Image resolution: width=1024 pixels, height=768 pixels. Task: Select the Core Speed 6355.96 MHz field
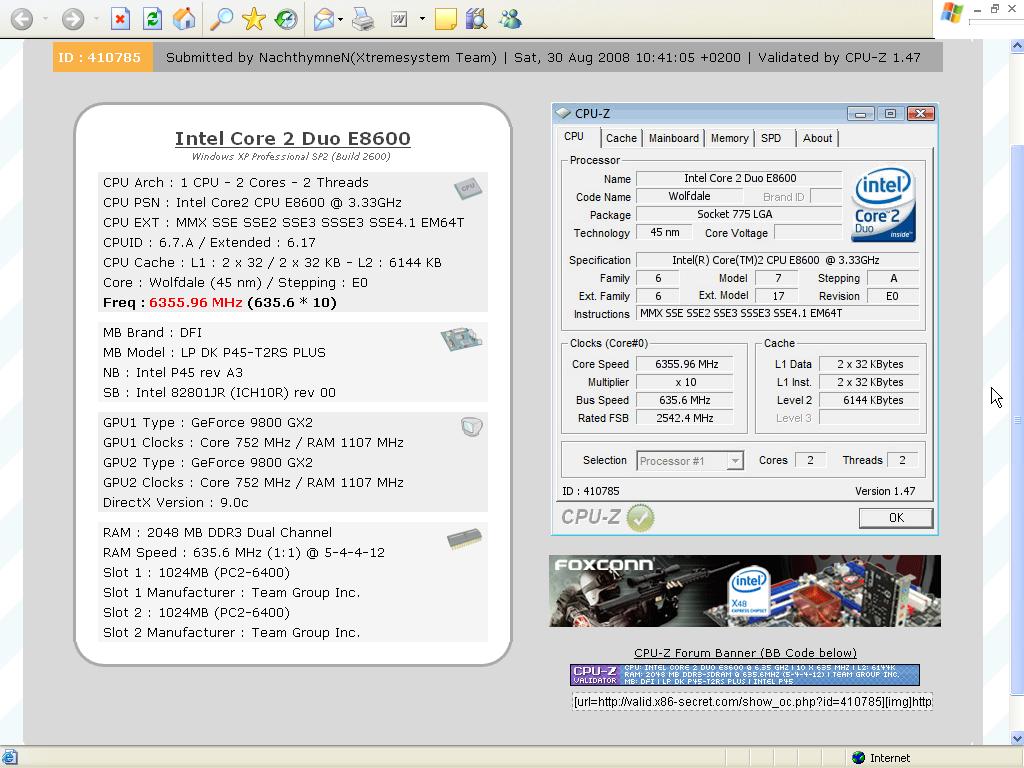(686, 364)
